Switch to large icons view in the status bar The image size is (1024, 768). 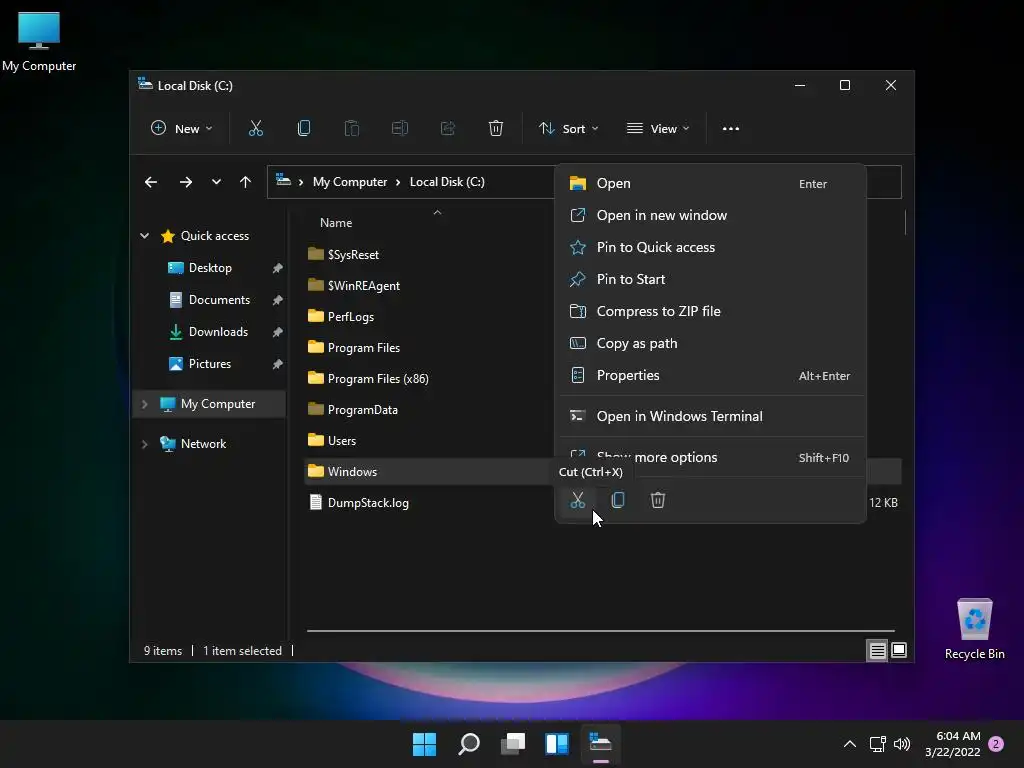(899, 650)
